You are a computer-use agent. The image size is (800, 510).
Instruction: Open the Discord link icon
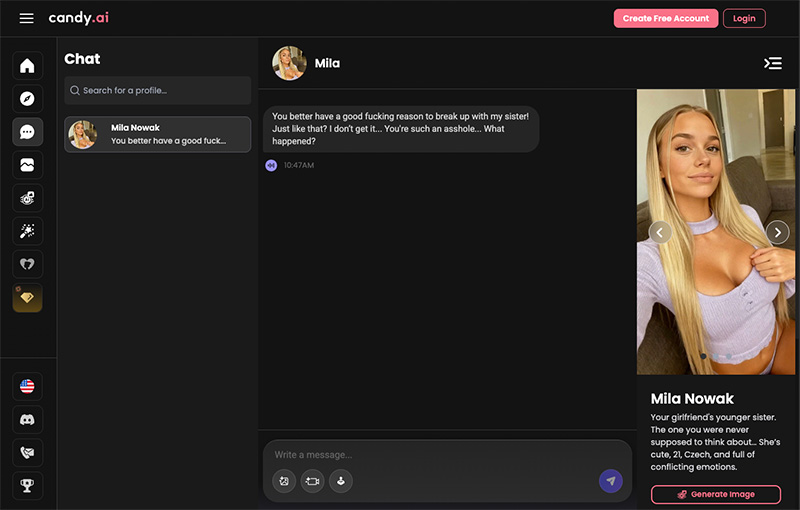pos(27,419)
